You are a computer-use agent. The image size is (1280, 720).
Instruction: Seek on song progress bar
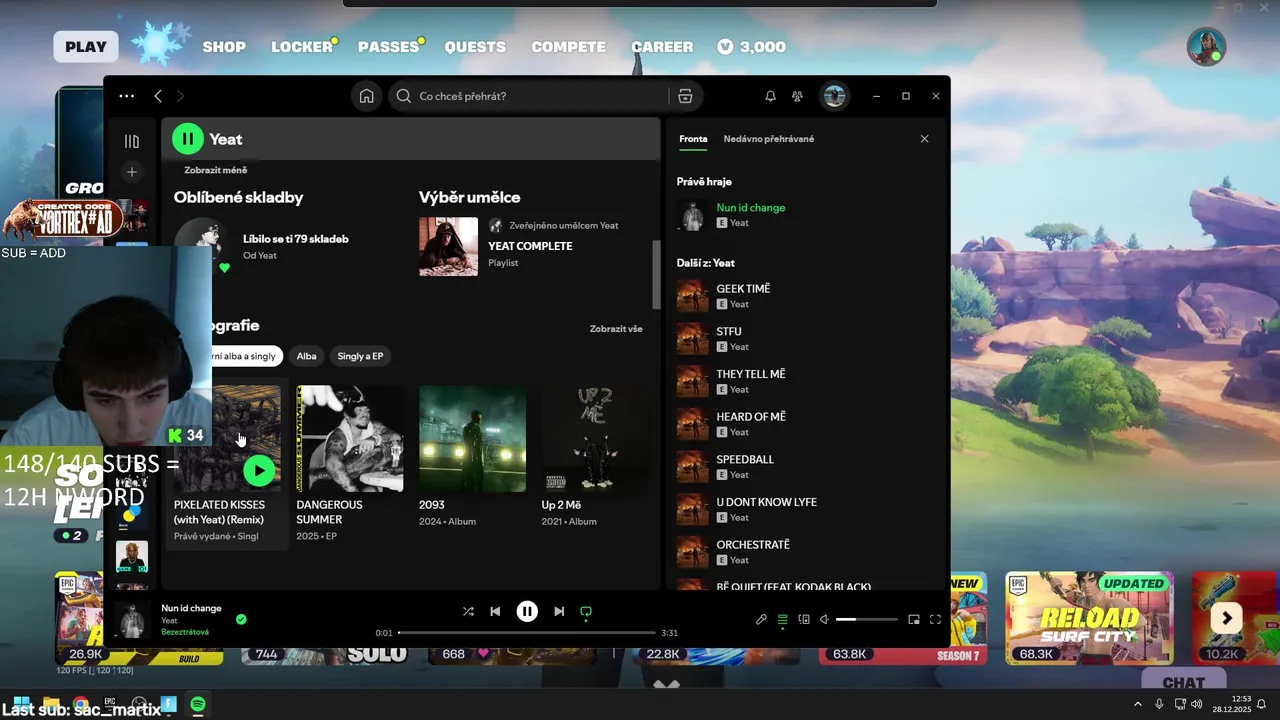[x=527, y=633]
